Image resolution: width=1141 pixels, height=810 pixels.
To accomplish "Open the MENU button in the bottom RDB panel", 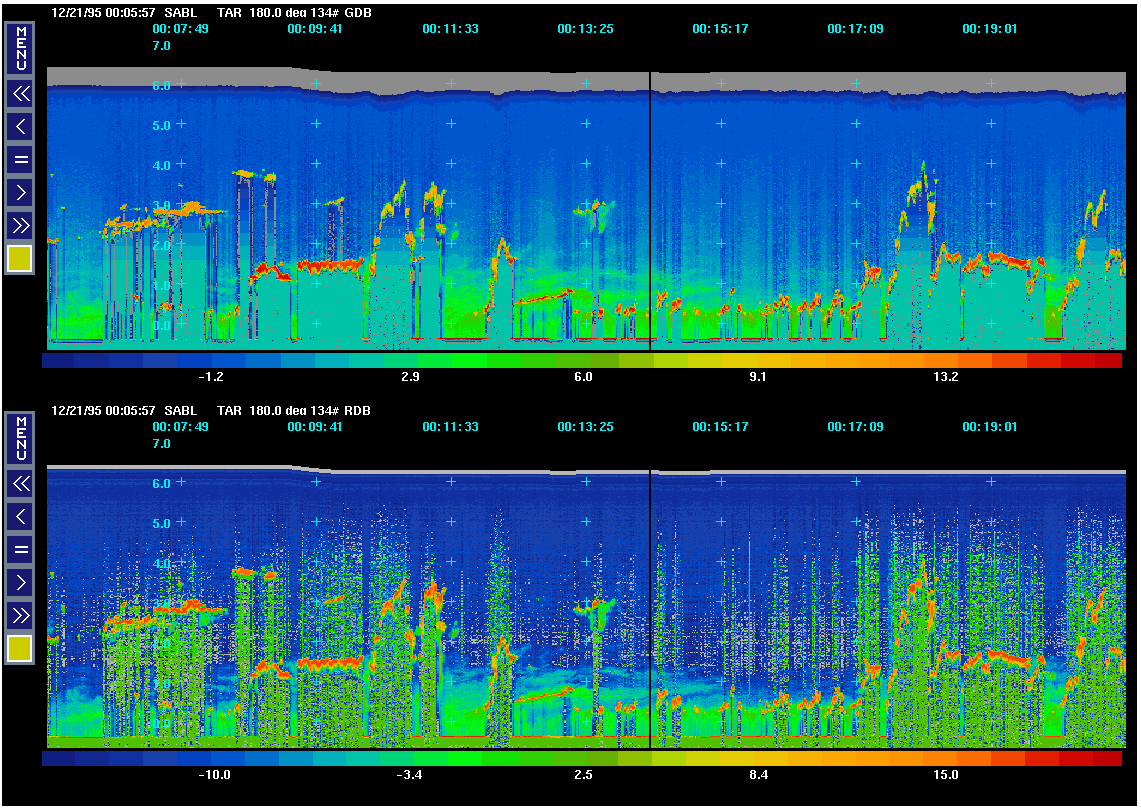I will pyautogui.click(x=20, y=438).
